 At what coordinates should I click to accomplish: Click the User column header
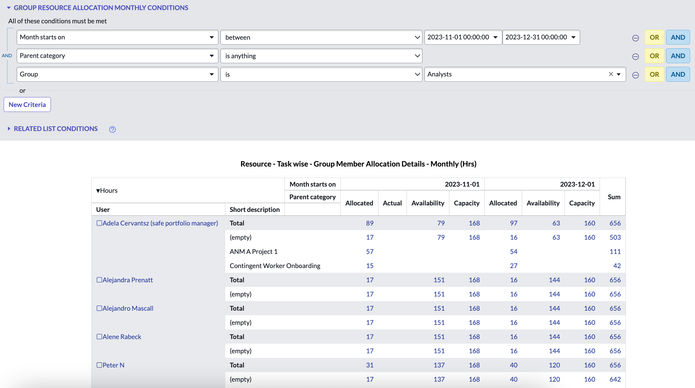[103, 209]
